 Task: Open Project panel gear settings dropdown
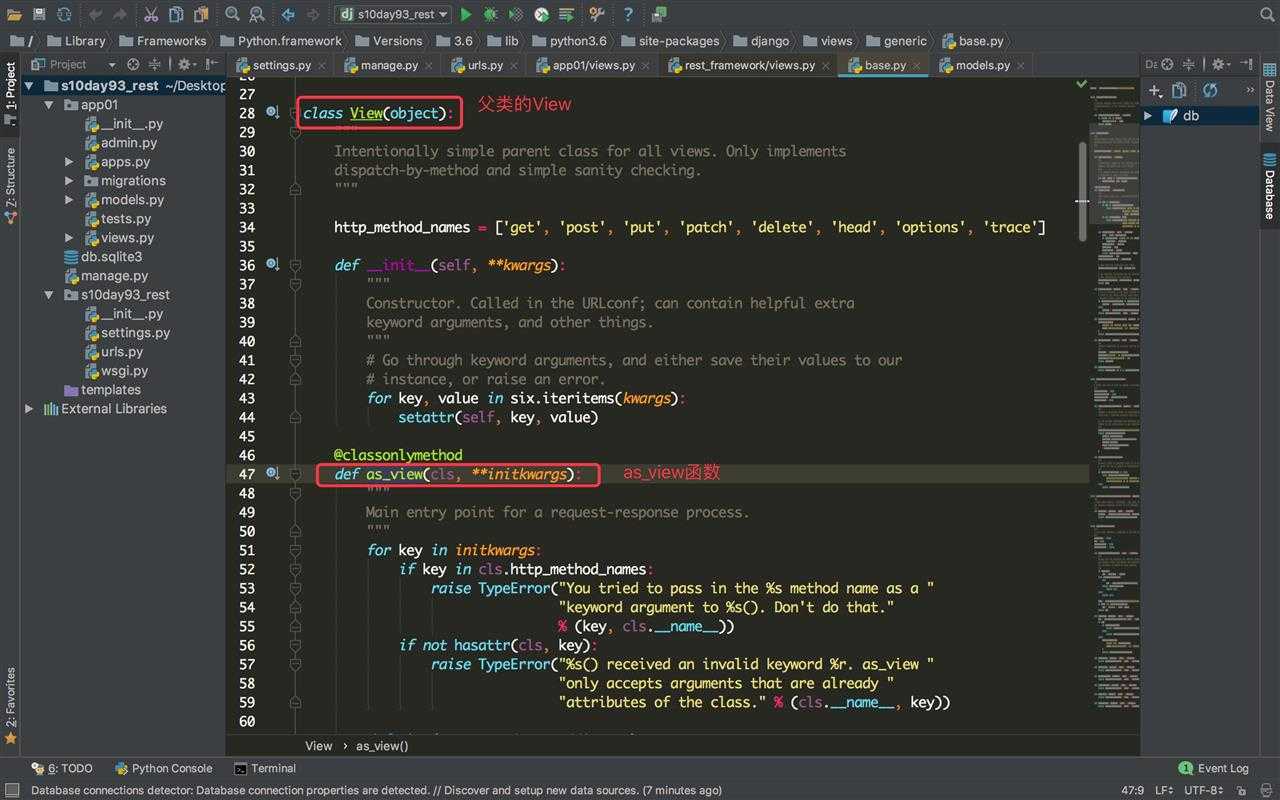[186, 64]
